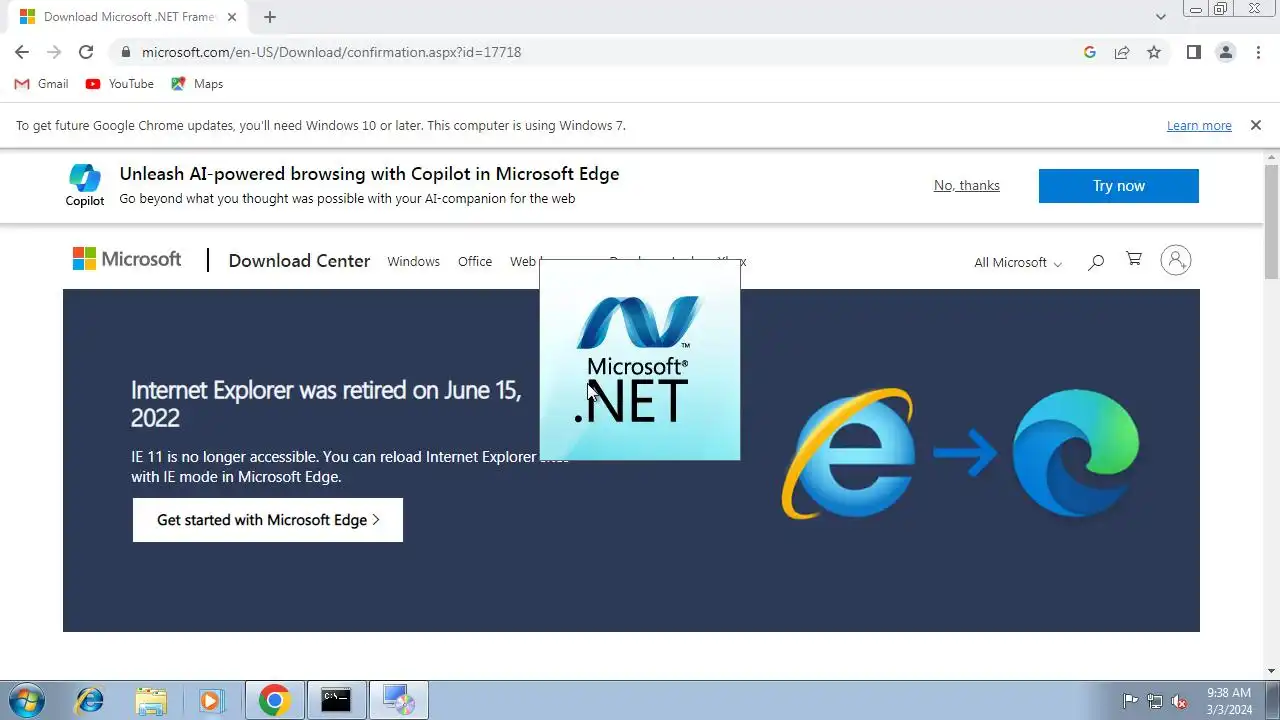Screen dimensions: 1280x720
Task: Open Office menu in Download Center
Action: point(475,262)
